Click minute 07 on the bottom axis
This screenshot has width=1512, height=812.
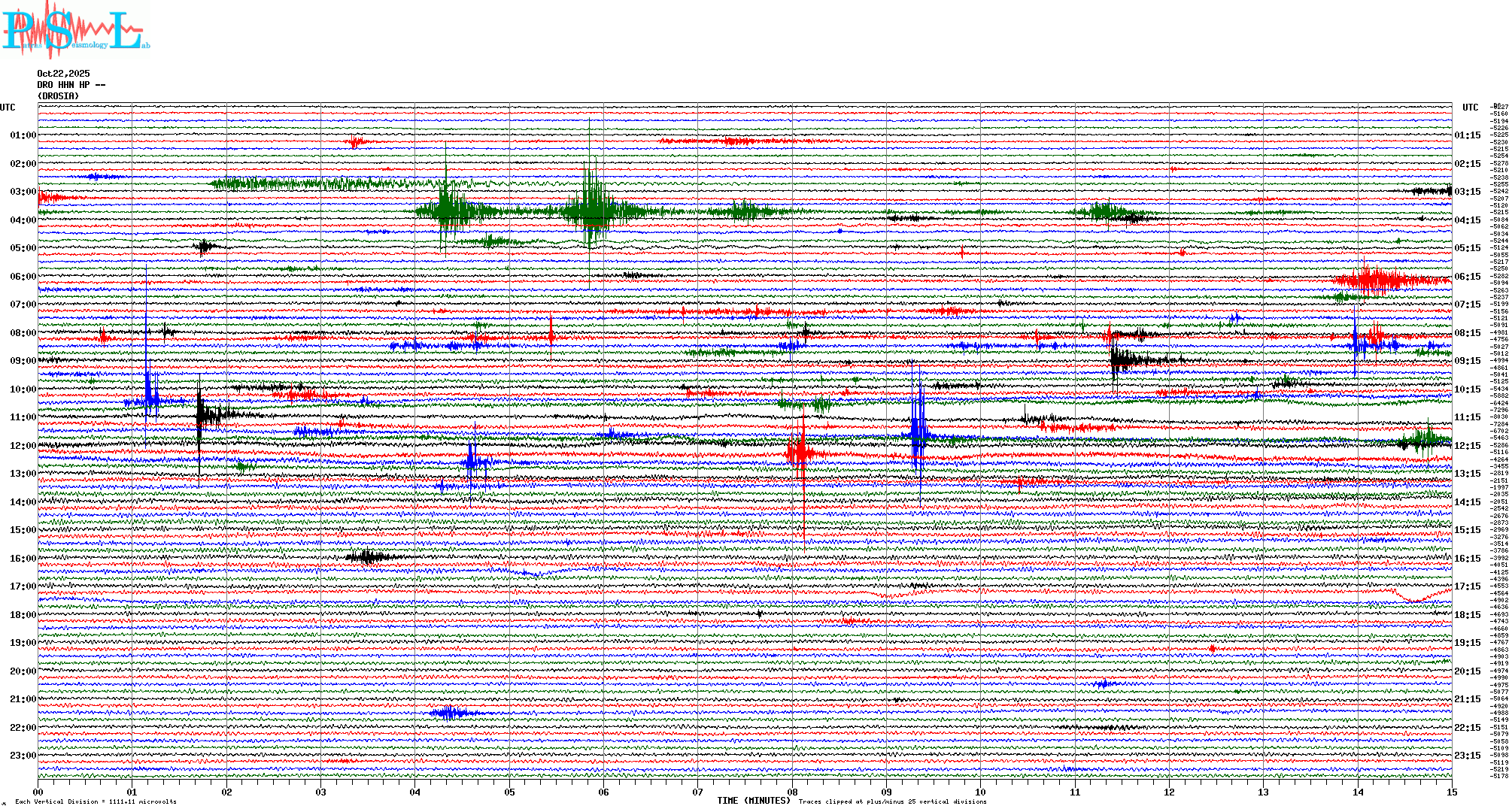(697, 792)
